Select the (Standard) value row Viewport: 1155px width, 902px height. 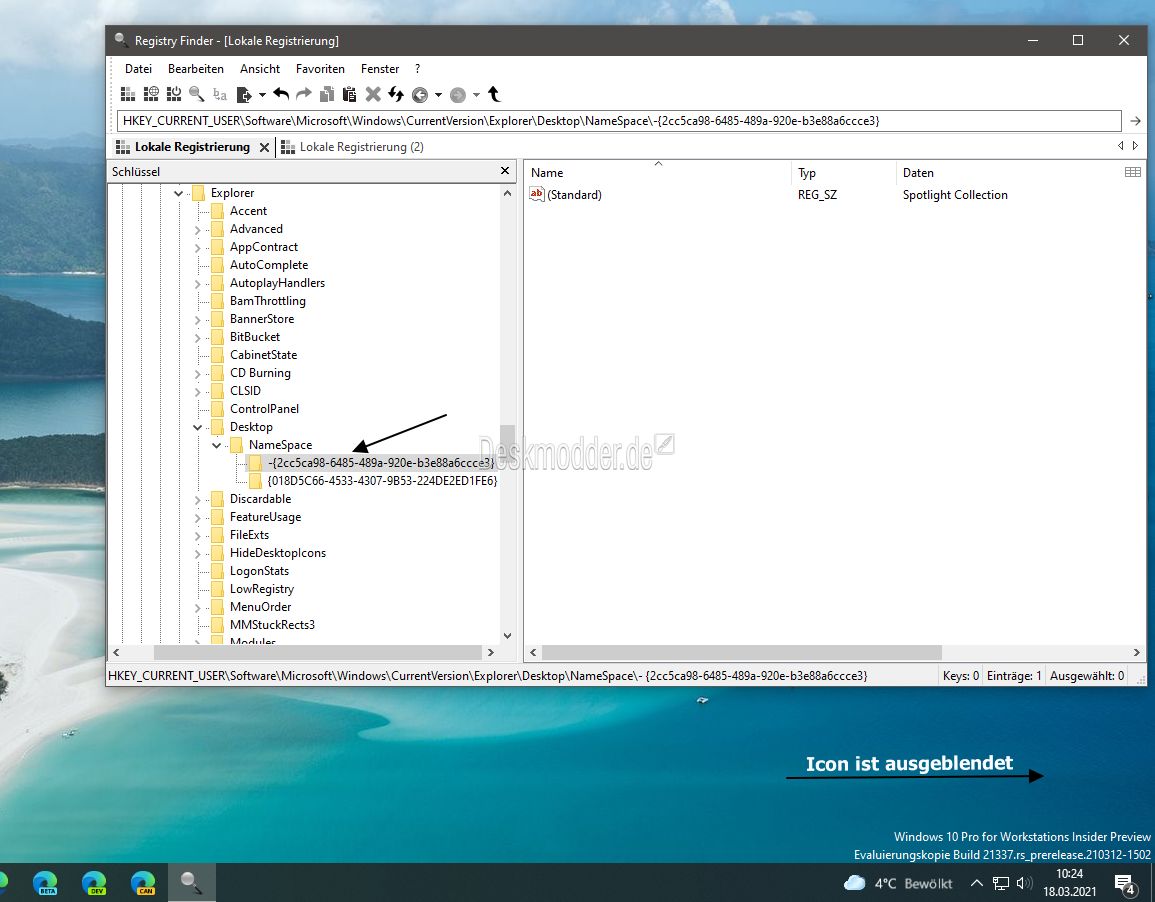point(835,195)
